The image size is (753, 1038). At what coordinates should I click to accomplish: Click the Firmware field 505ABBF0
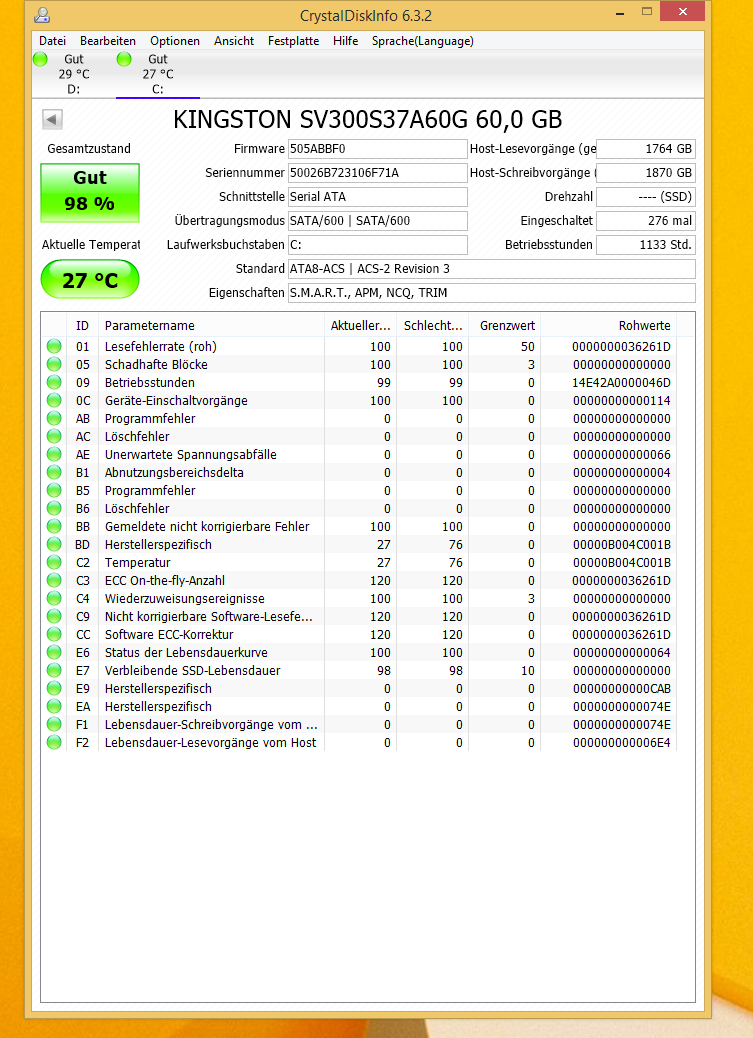click(377, 149)
